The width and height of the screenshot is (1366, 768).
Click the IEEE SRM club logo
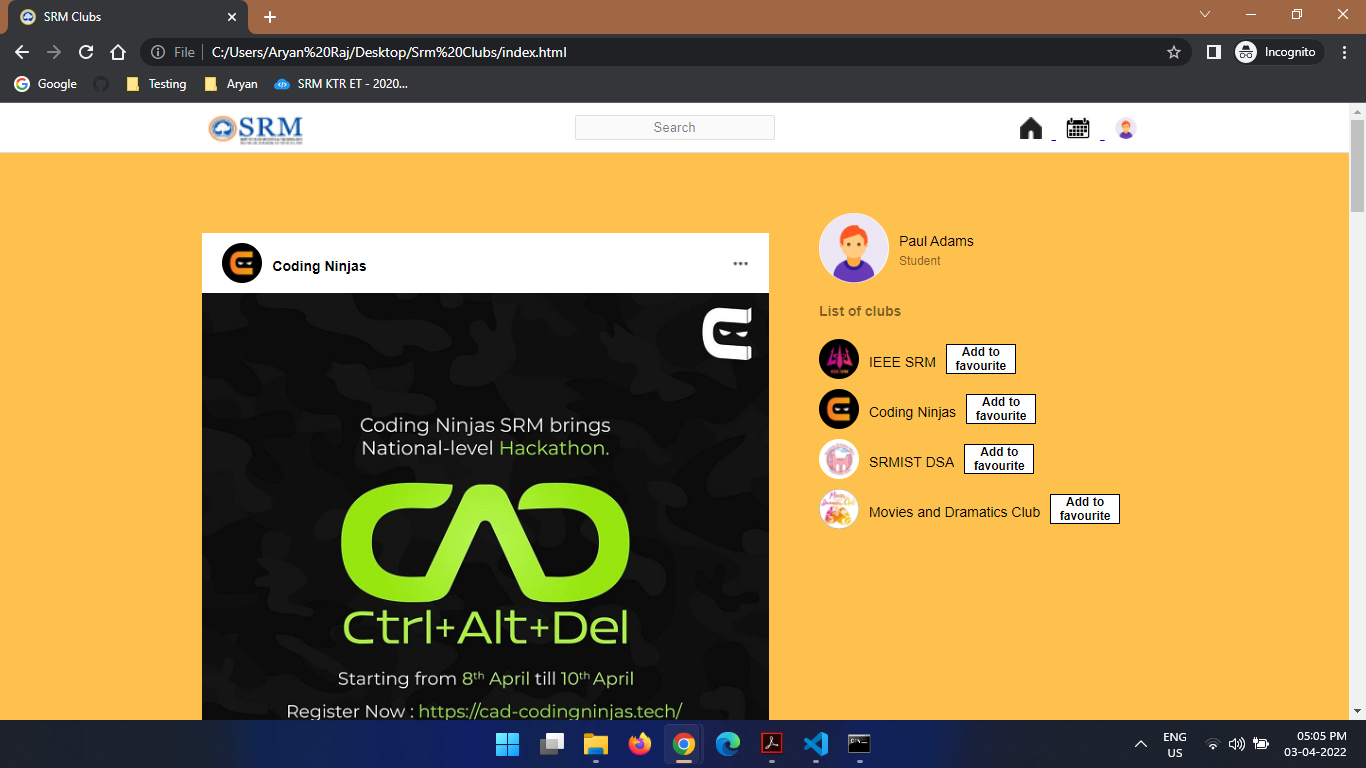tap(839, 358)
